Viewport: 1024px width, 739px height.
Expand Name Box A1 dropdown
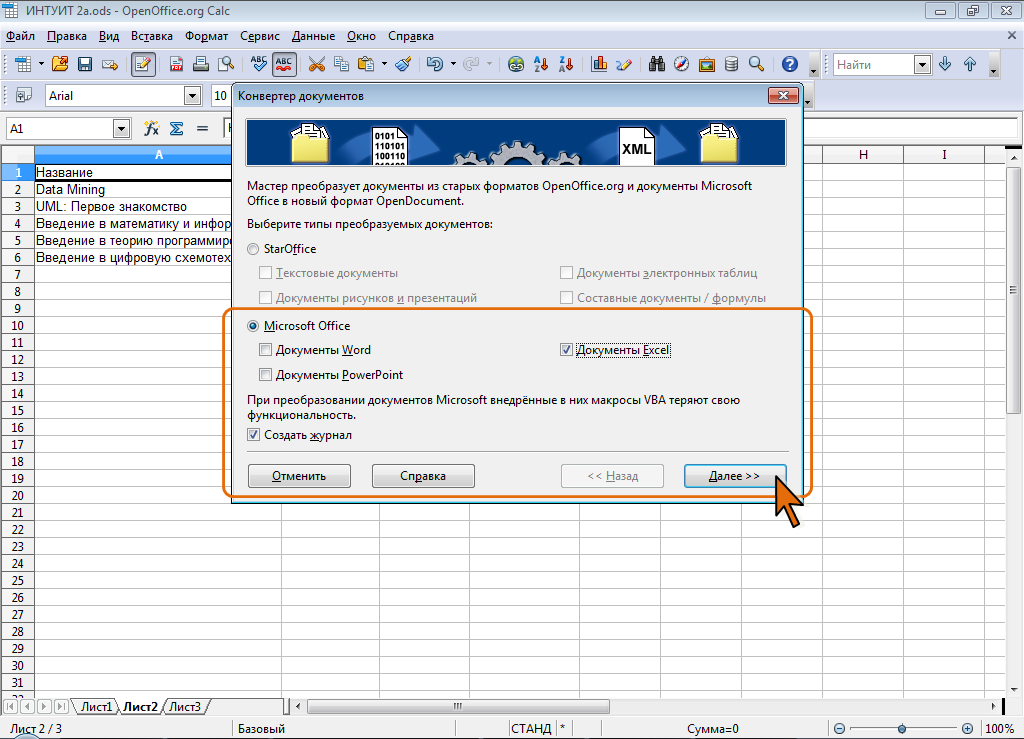[x=121, y=129]
